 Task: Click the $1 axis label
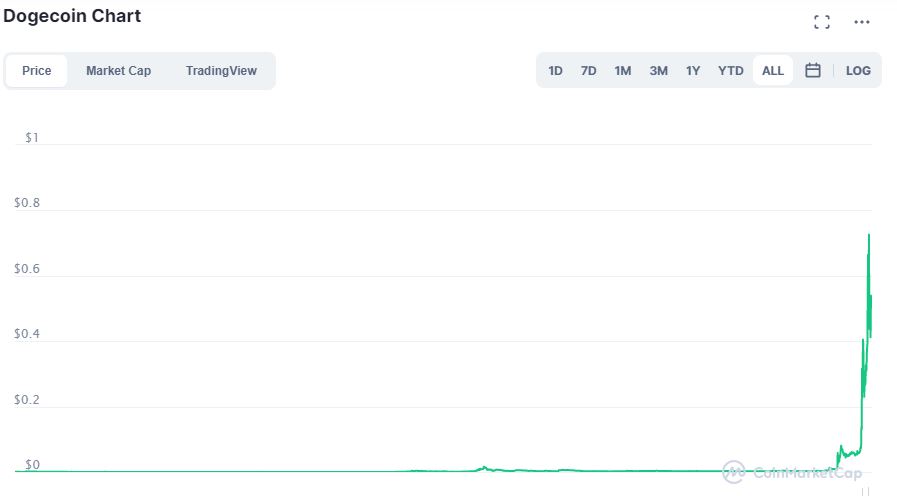[x=32, y=137]
